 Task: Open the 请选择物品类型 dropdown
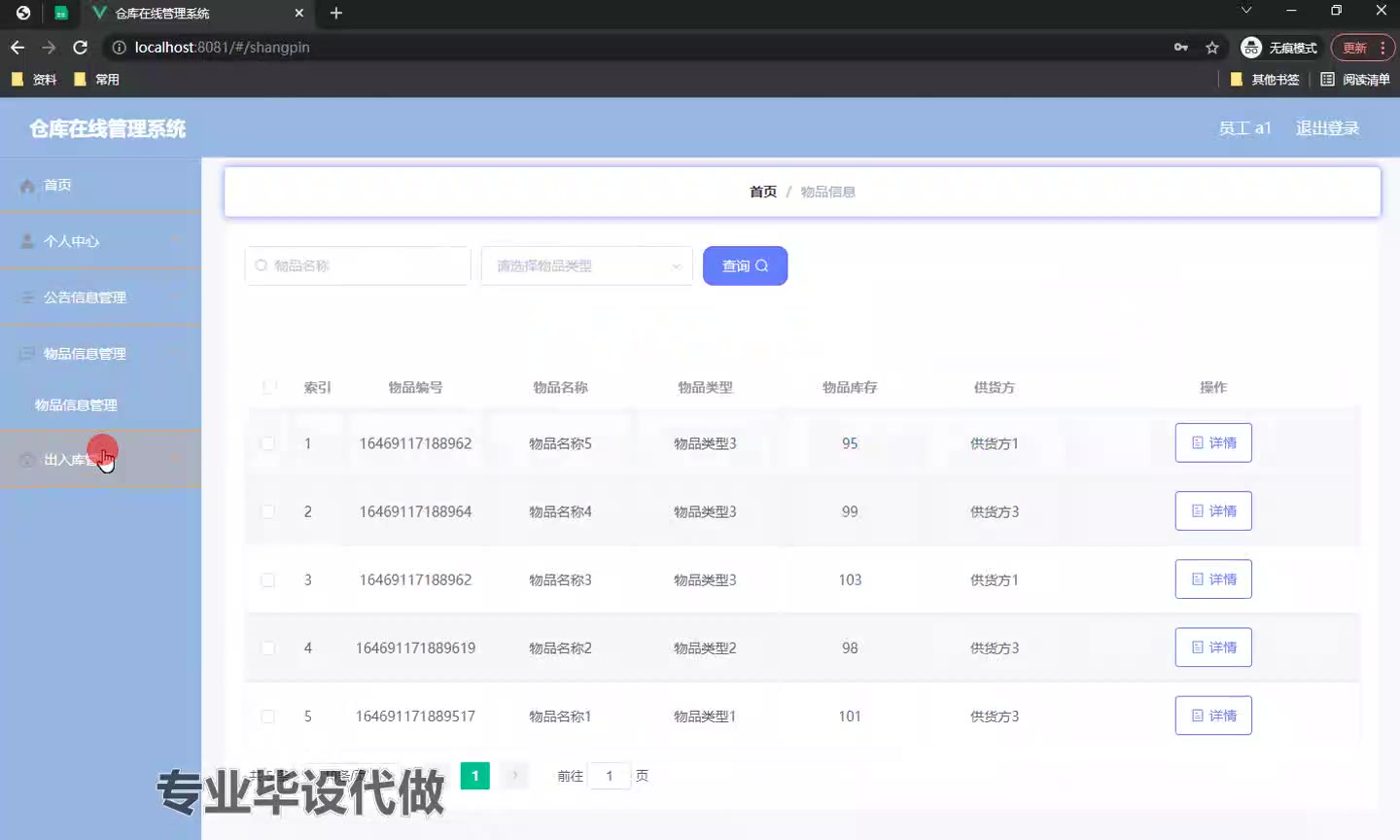pos(586,265)
